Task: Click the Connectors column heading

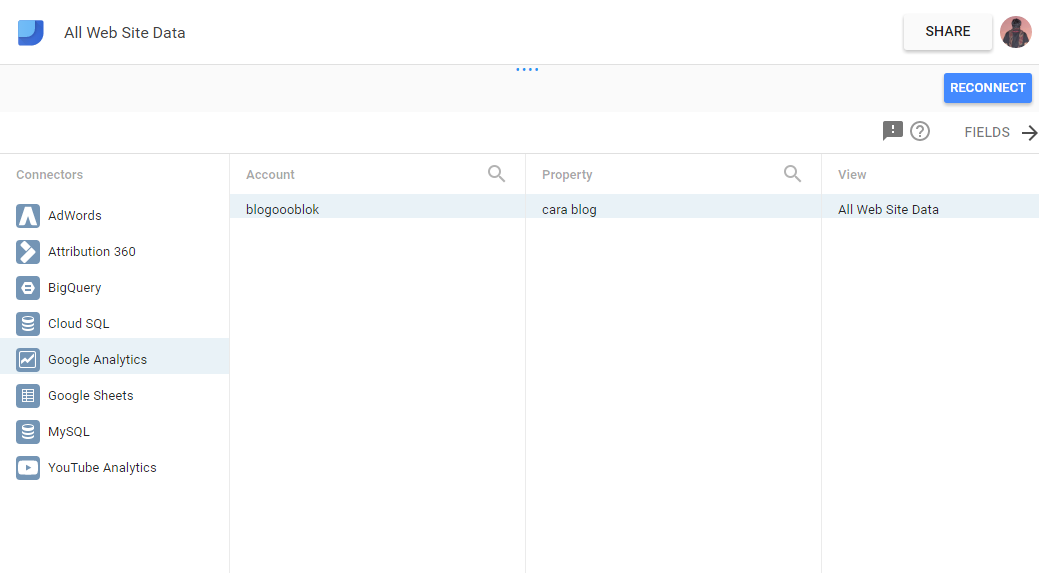Action: (50, 175)
